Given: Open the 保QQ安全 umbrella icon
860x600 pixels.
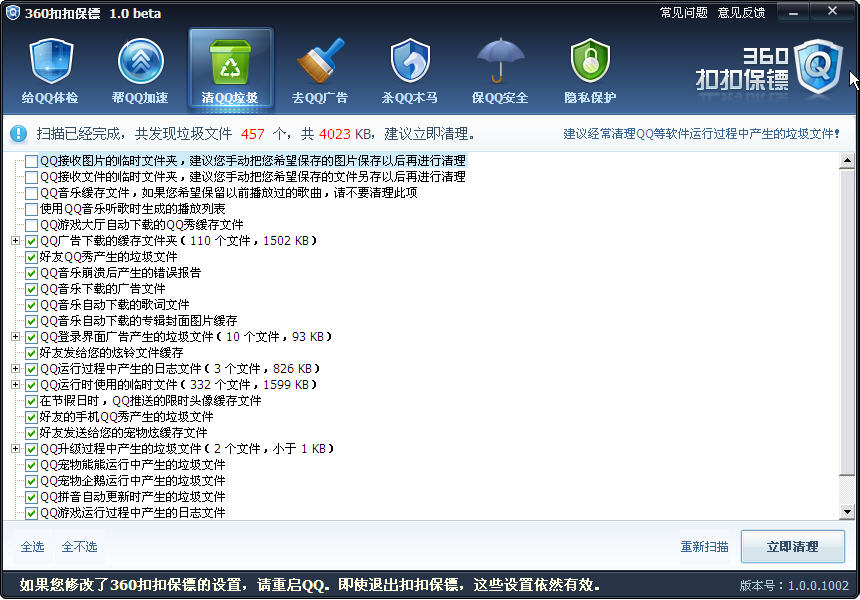Looking at the screenshot, I should click(x=500, y=63).
